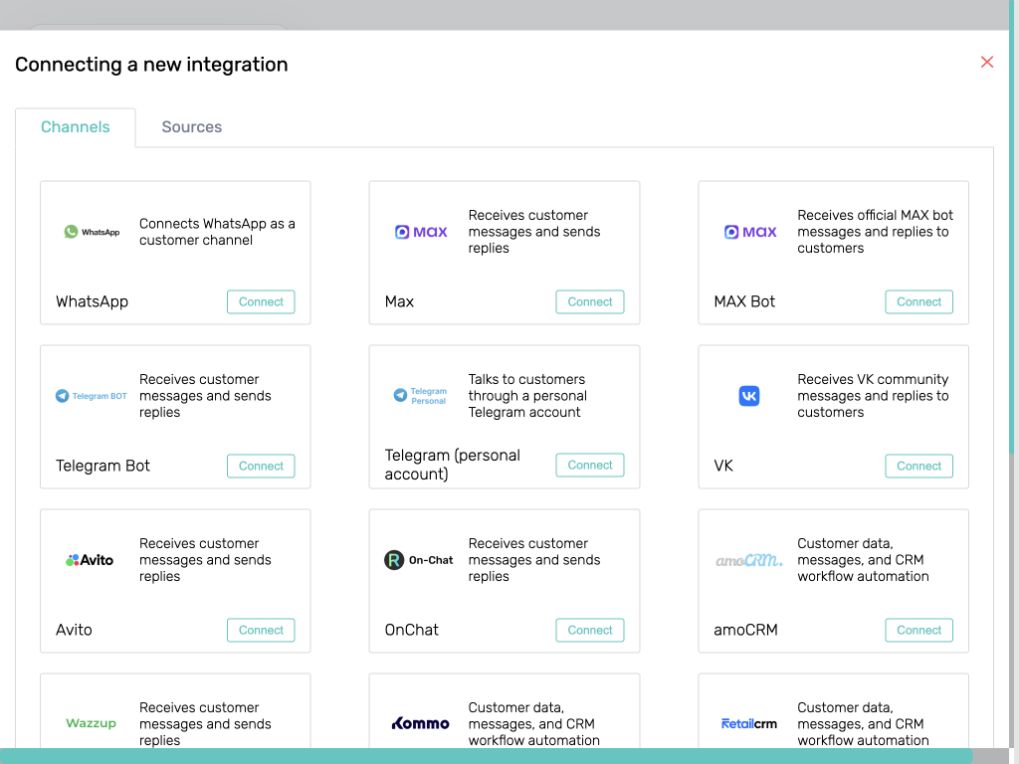Connect the Avito channel
Viewport: 1019px width, 764px height.
pos(261,630)
